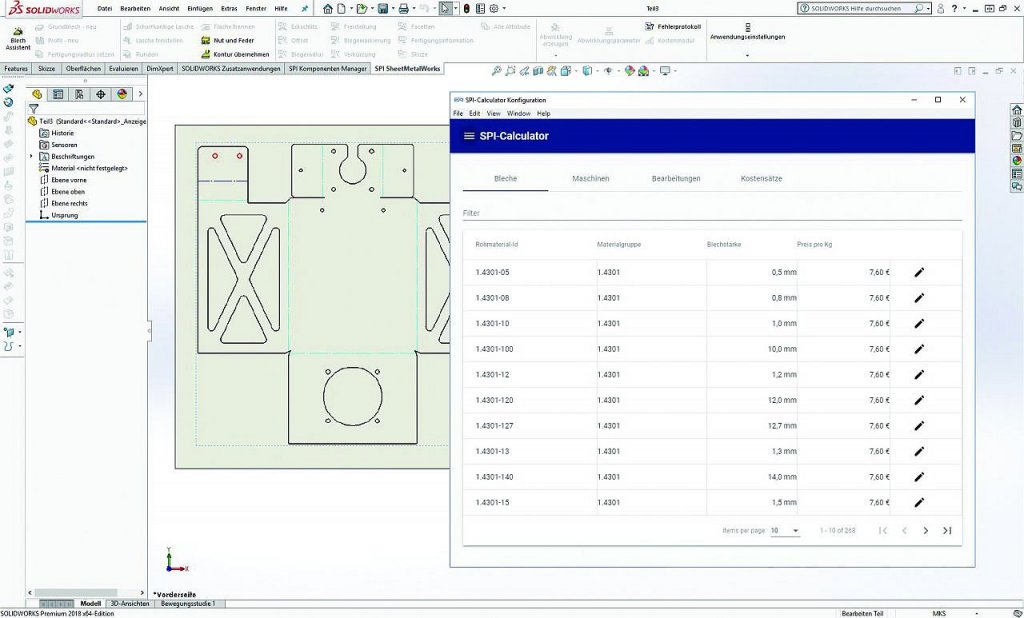This screenshot has width=1024, height=618.
Task: Open the FeatureManager filter funnel icon
Action: coord(34,108)
